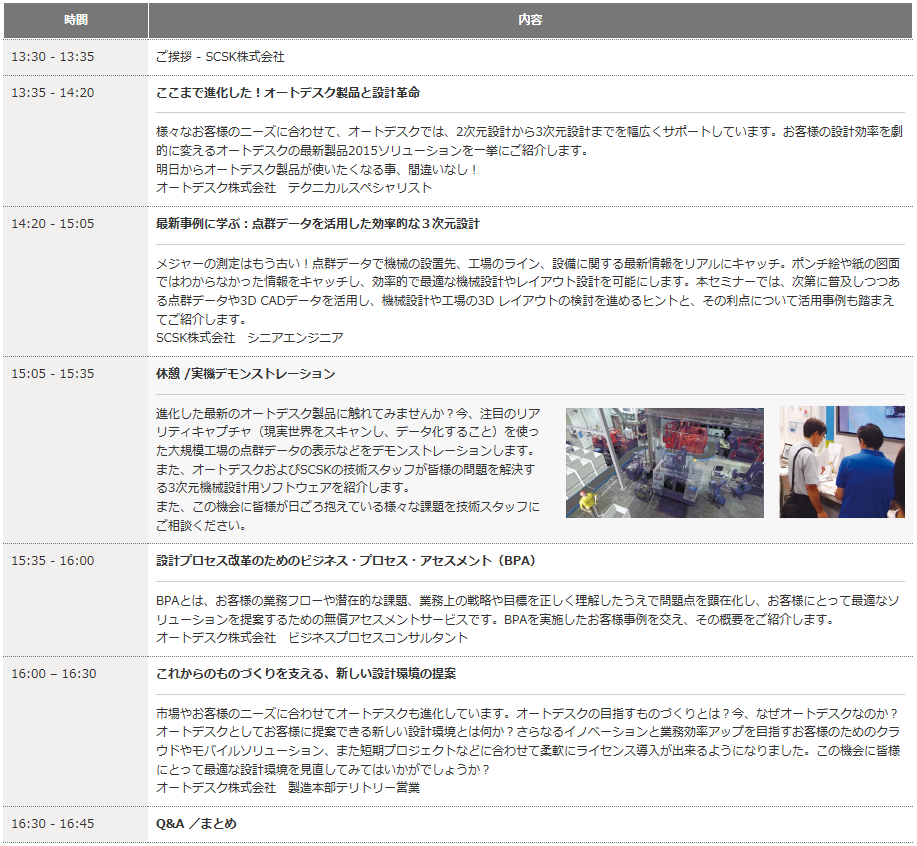Select the 15:35 - 16:00 time slot

tap(53, 560)
